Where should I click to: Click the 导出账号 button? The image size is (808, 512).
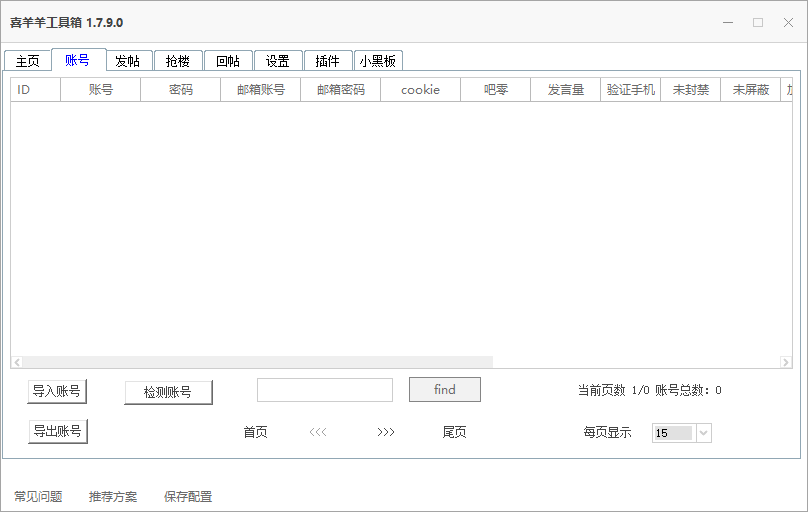click(57, 432)
